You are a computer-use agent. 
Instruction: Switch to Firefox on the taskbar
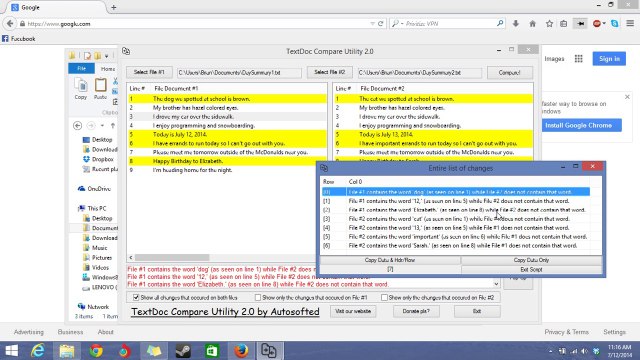241,351
